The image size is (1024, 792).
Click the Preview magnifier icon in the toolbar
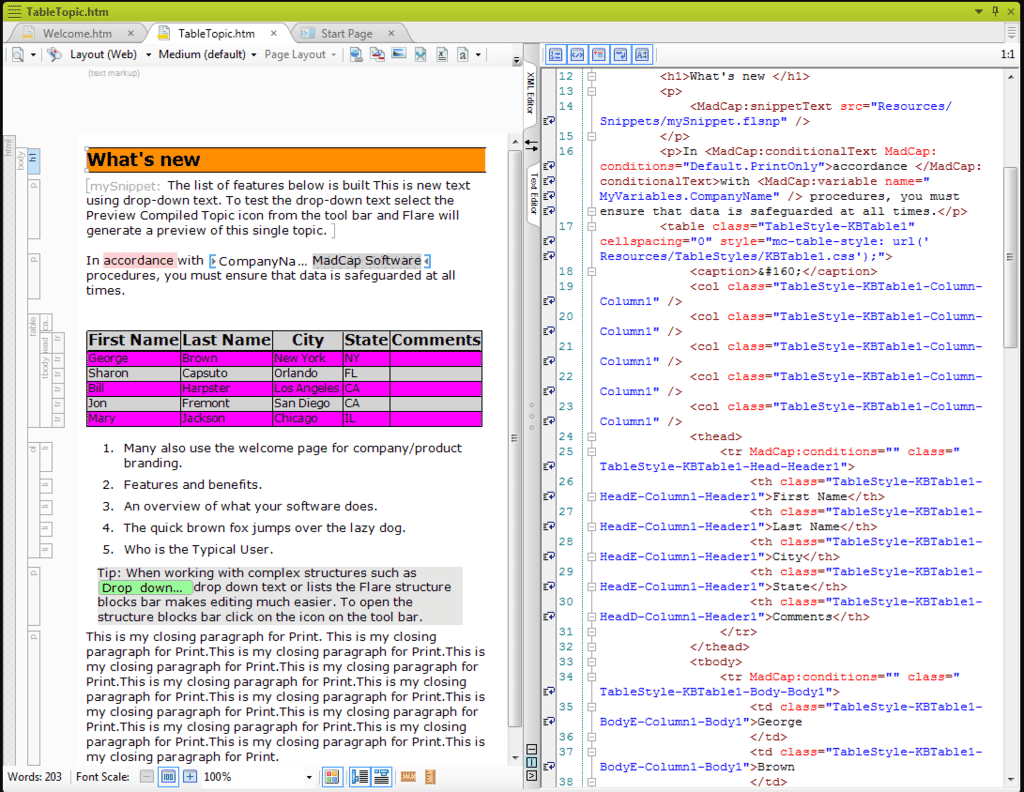(18, 55)
